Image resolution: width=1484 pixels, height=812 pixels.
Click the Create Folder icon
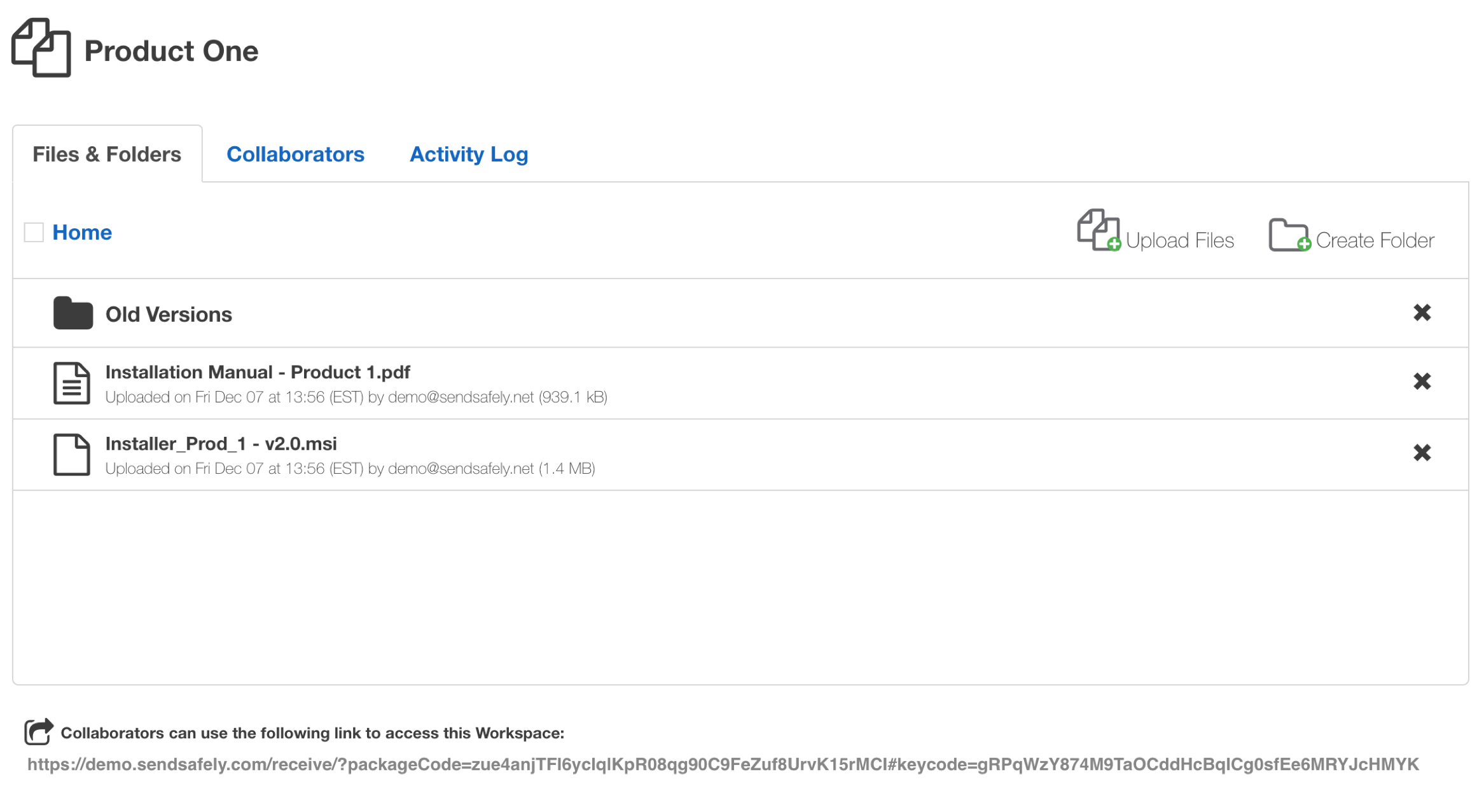(x=1289, y=235)
